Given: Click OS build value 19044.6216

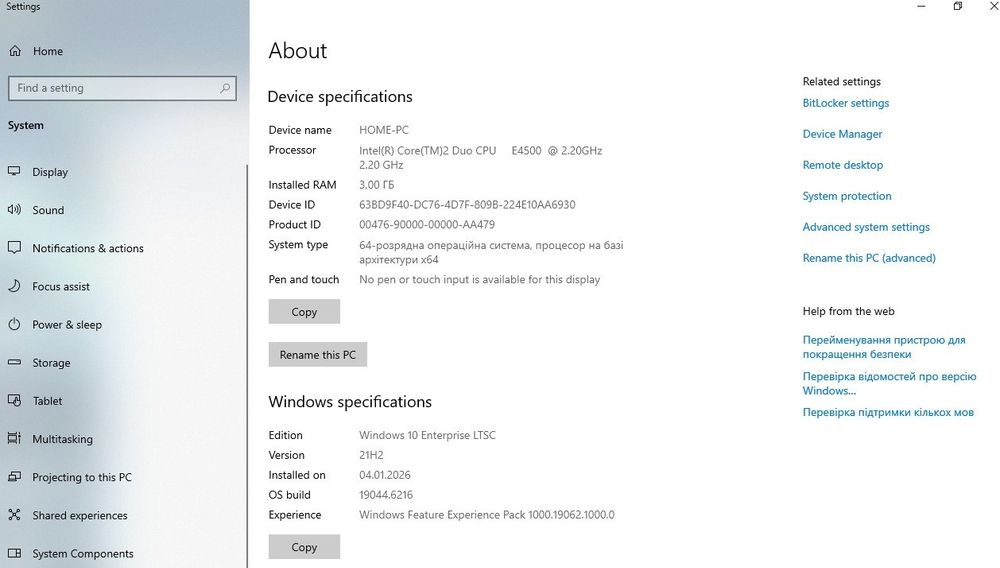Looking at the screenshot, I should coord(386,495).
